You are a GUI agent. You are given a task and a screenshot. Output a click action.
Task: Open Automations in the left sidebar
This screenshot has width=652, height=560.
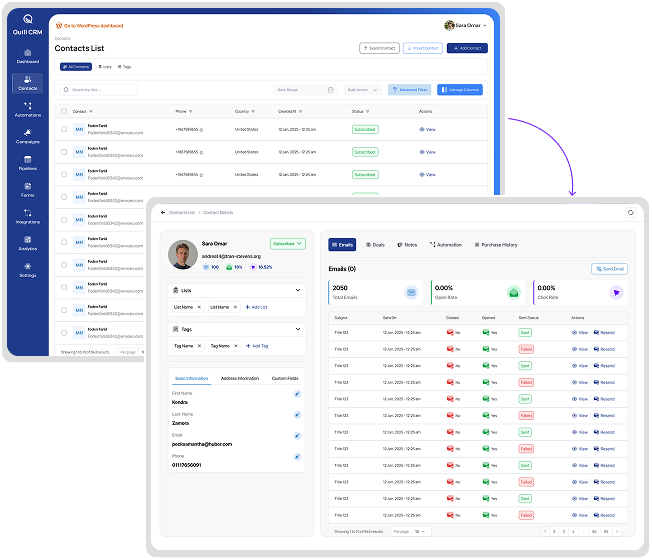tap(27, 108)
